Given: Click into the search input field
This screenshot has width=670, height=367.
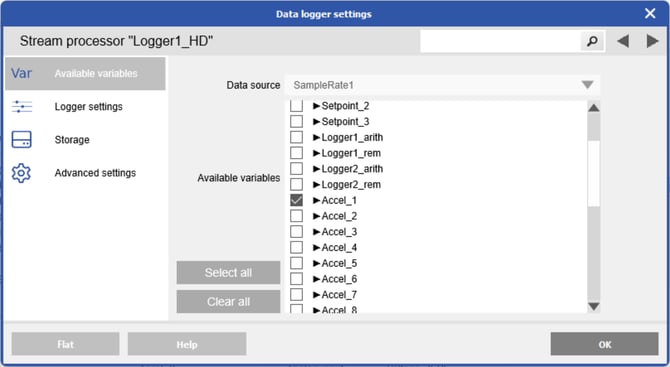Looking at the screenshot, I should point(500,41).
